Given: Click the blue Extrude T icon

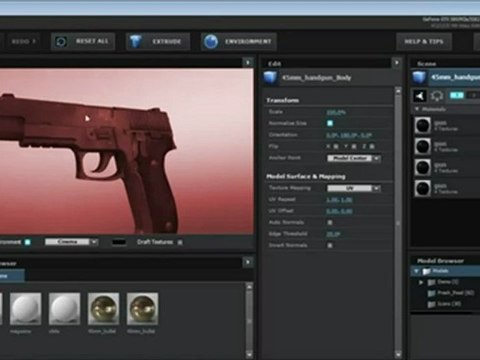Looking at the screenshot, I should [135, 41].
